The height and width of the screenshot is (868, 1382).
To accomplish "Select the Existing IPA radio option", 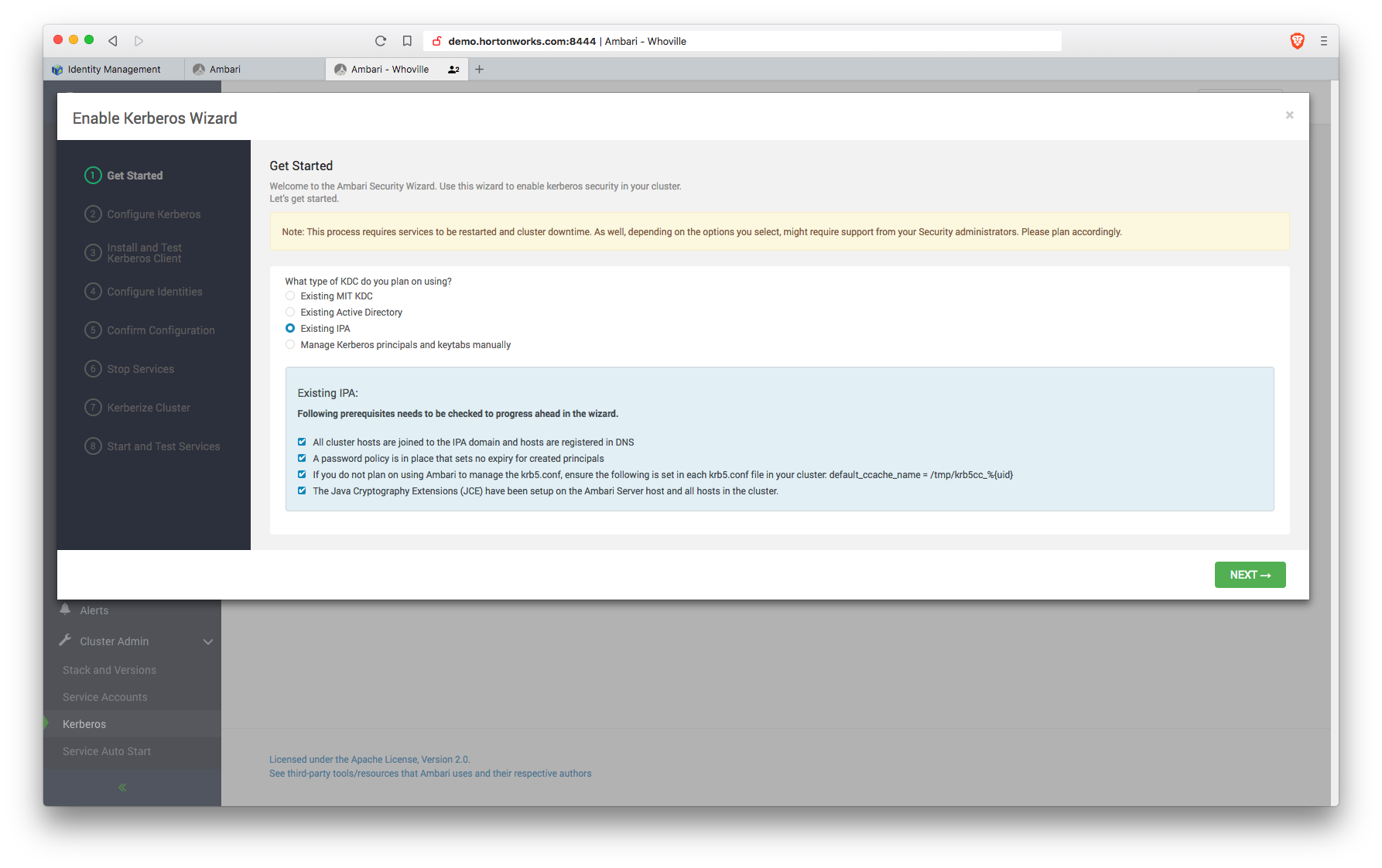I will (x=290, y=329).
